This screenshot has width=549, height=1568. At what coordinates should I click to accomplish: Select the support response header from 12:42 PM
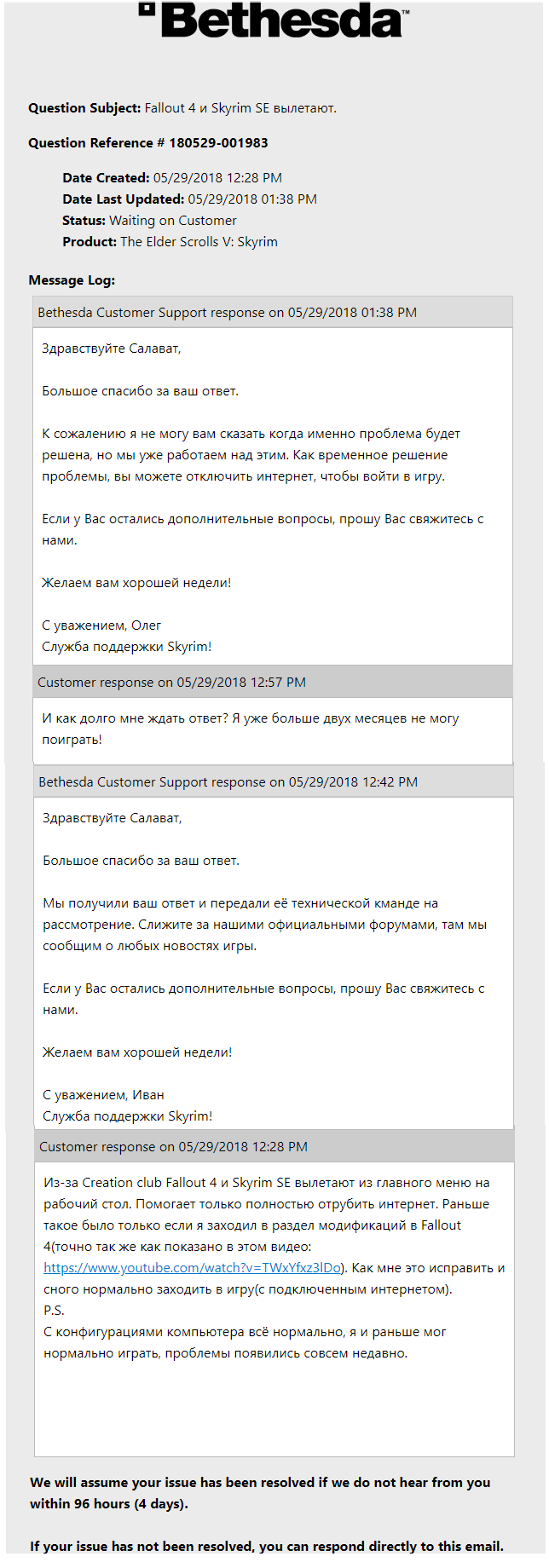tap(228, 782)
